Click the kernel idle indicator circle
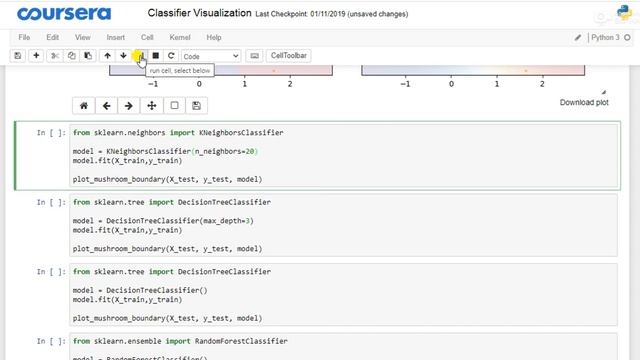Screen dimensions: 640x360 [627, 38]
